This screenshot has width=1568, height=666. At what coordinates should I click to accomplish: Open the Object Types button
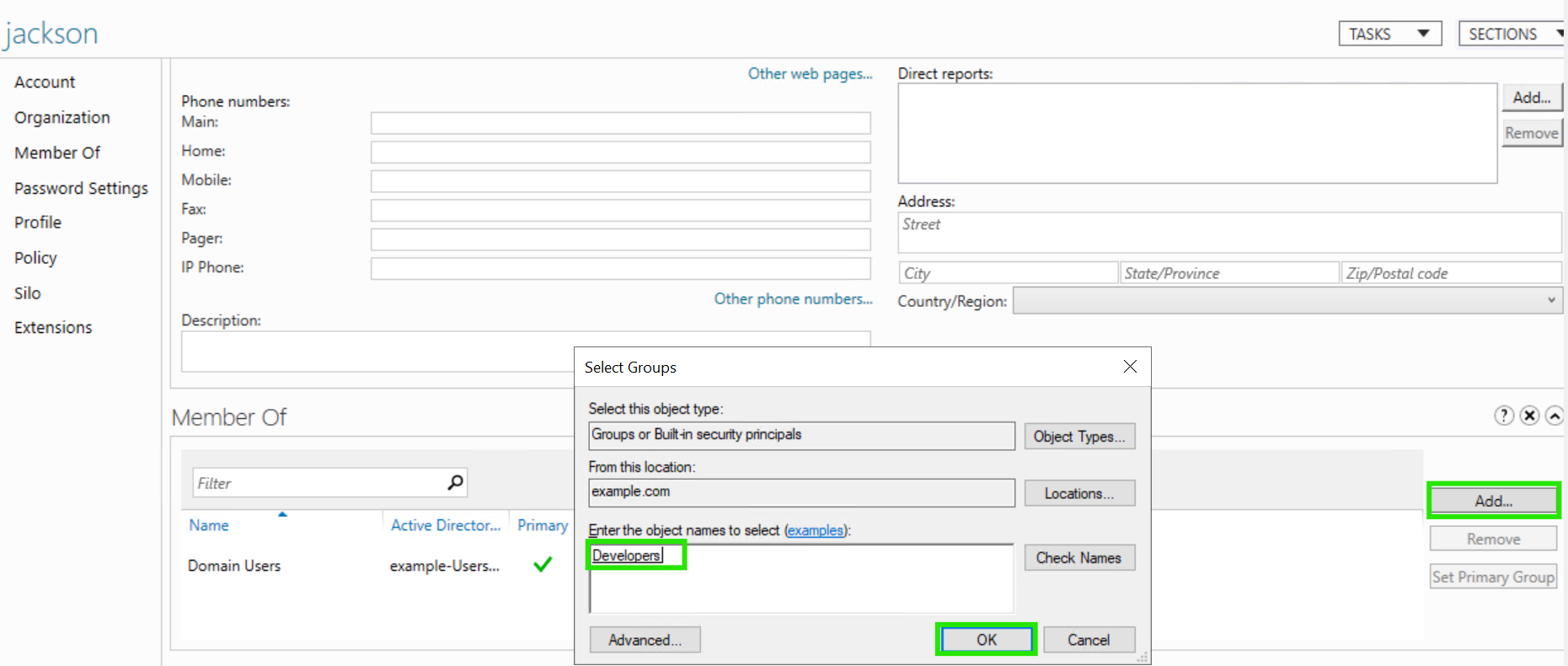click(x=1078, y=437)
